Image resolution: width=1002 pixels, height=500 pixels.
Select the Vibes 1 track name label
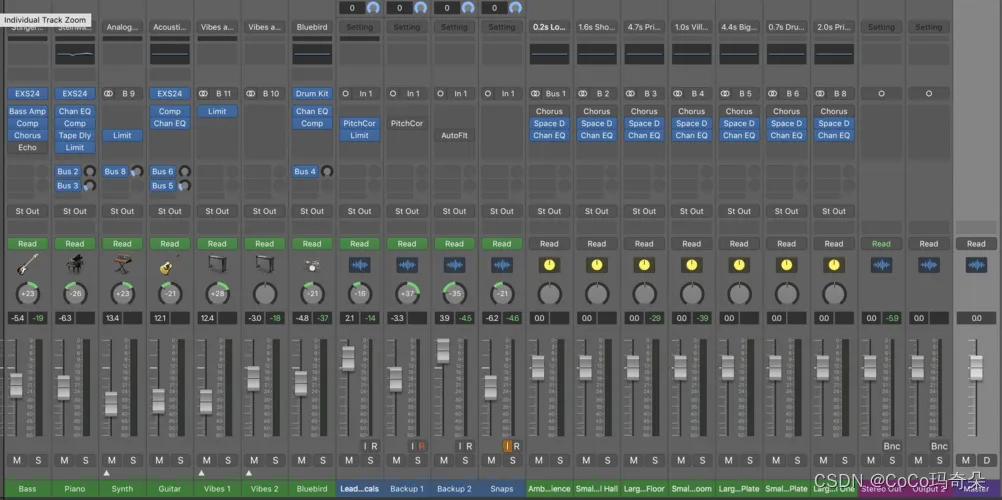coord(217,488)
